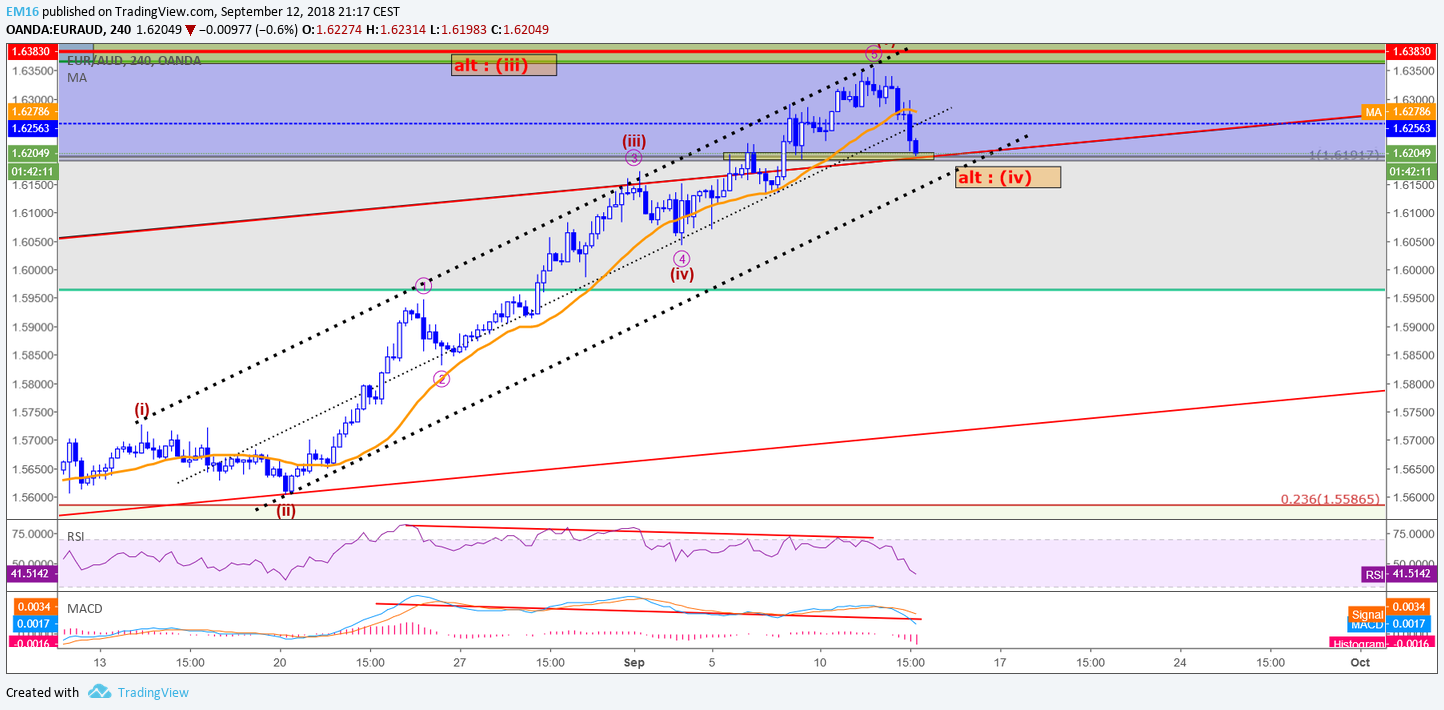Click the gray MA indicator legend text
Image resolution: width=1444 pixels, height=710 pixels.
[x=77, y=77]
